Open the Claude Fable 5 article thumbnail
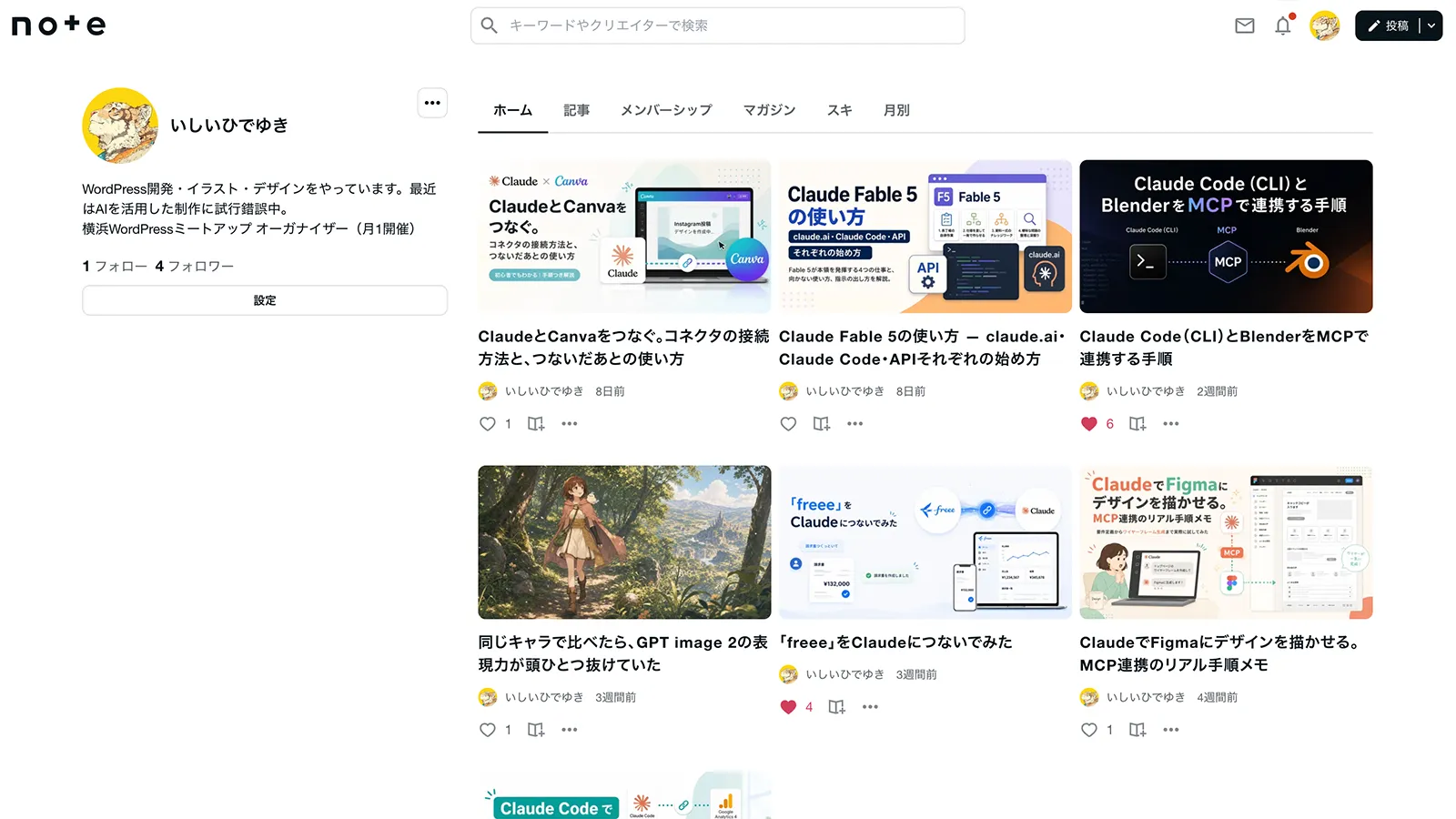The image size is (1456, 819). pyautogui.click(x=925, y=237)
